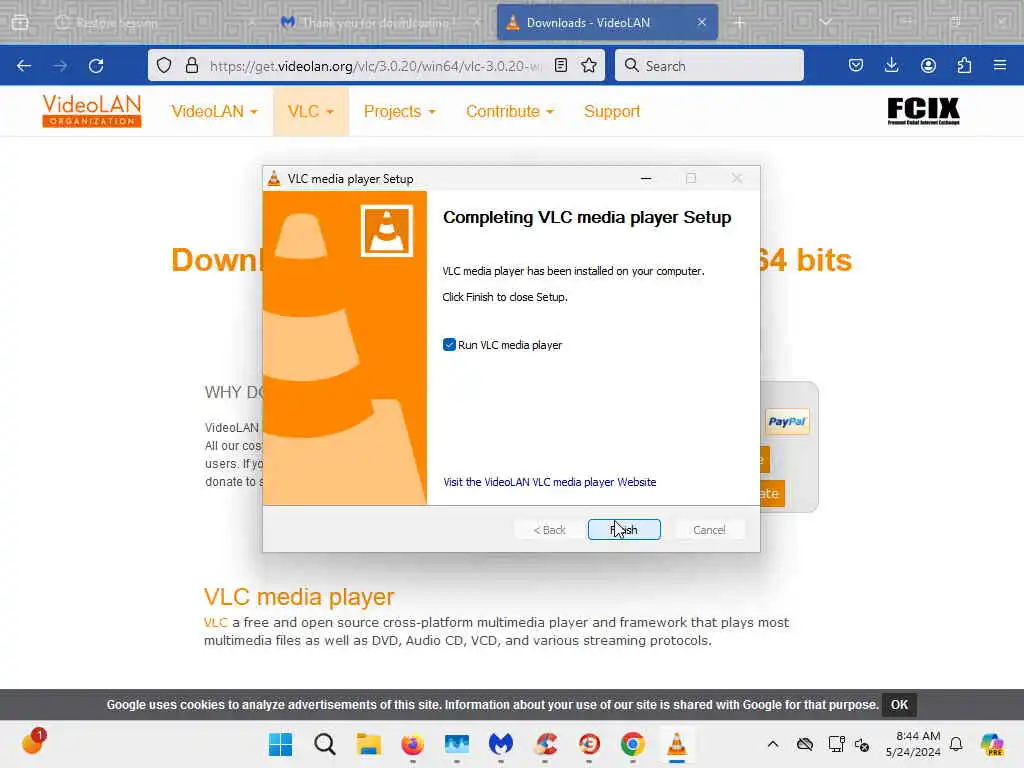This screenshot has height=768, width=1024.
Task: Expand the VideoLAN navigation dropdown
Action: click(x=214, y=112)
